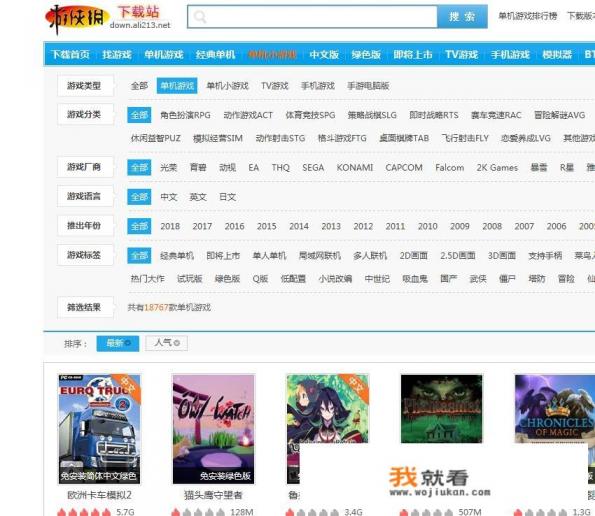595x516 pixels.
Task: Click star rating under 欧洲卡车模拟2
Action: (x=84, y=512)
